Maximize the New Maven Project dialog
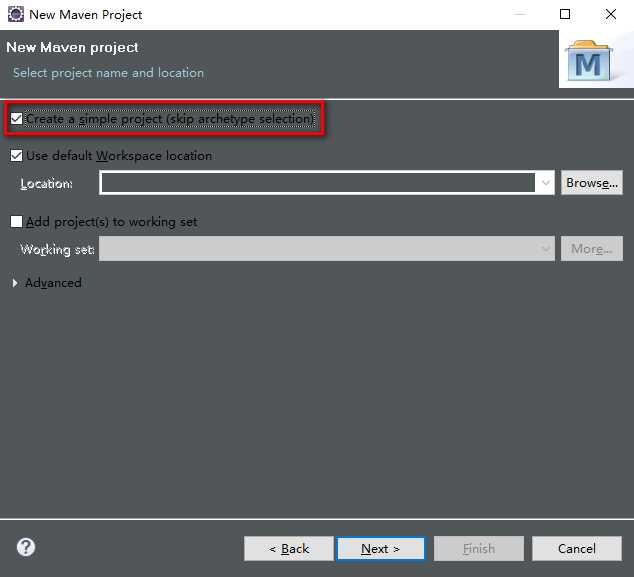Screen dimensions: 634x577 tap(565, 15)
